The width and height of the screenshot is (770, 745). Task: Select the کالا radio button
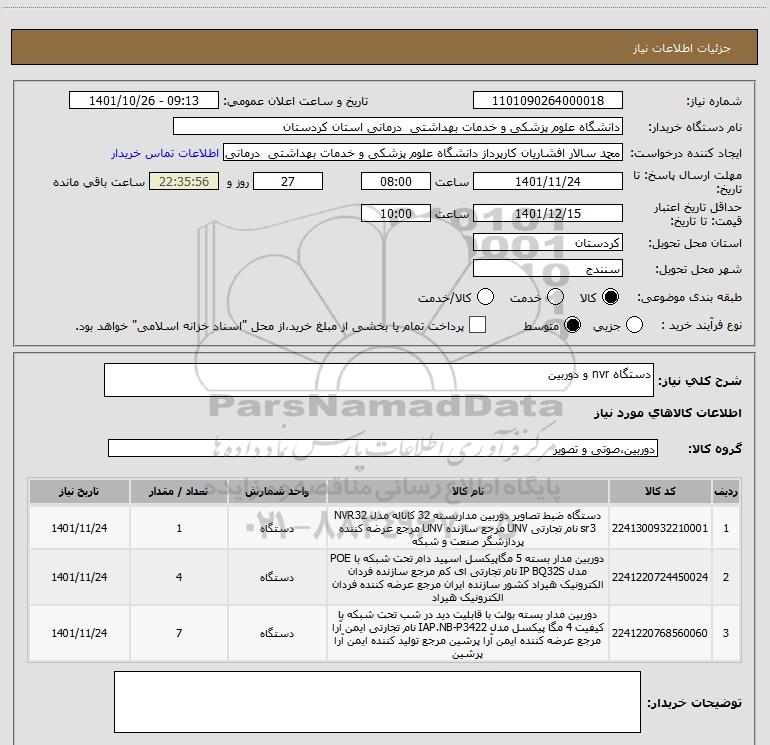pyautogui.click(x=610, y=297)
